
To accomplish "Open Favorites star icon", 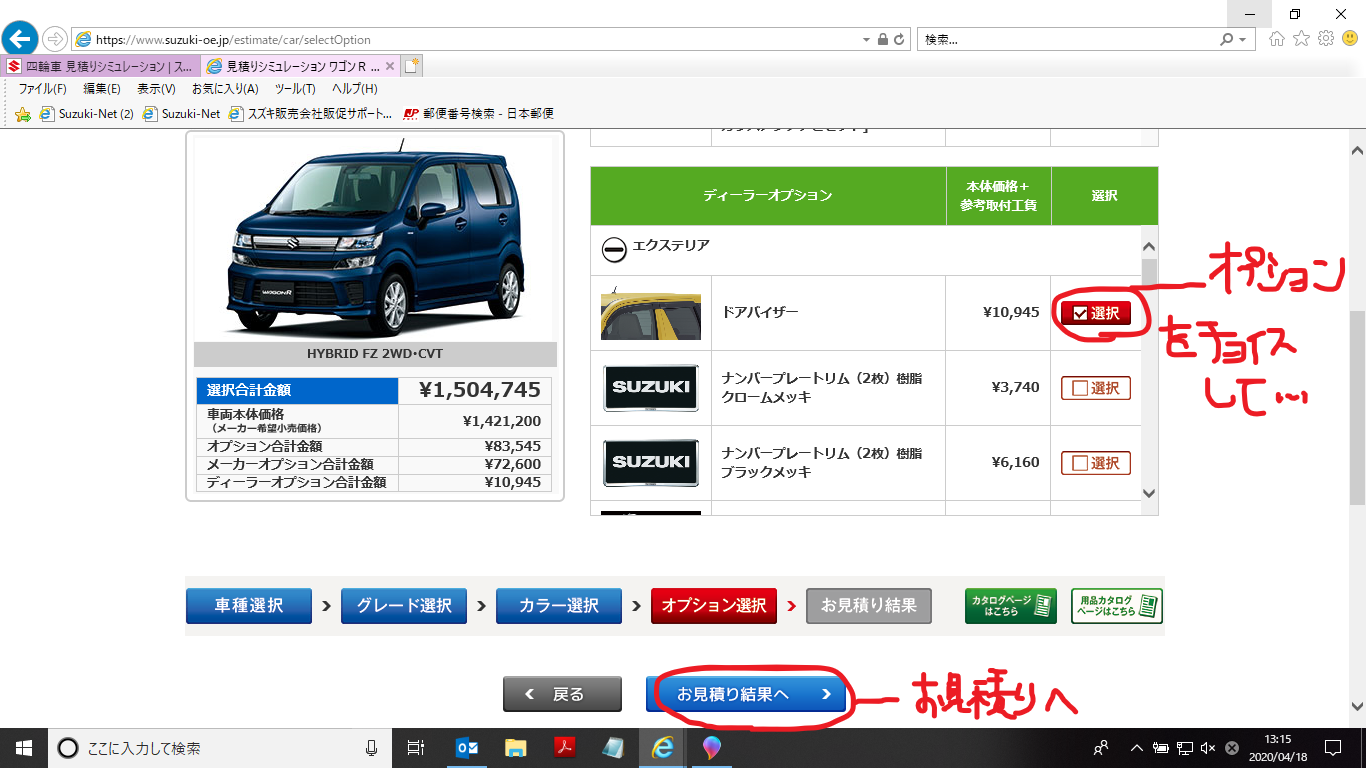I will (1301, 39).
